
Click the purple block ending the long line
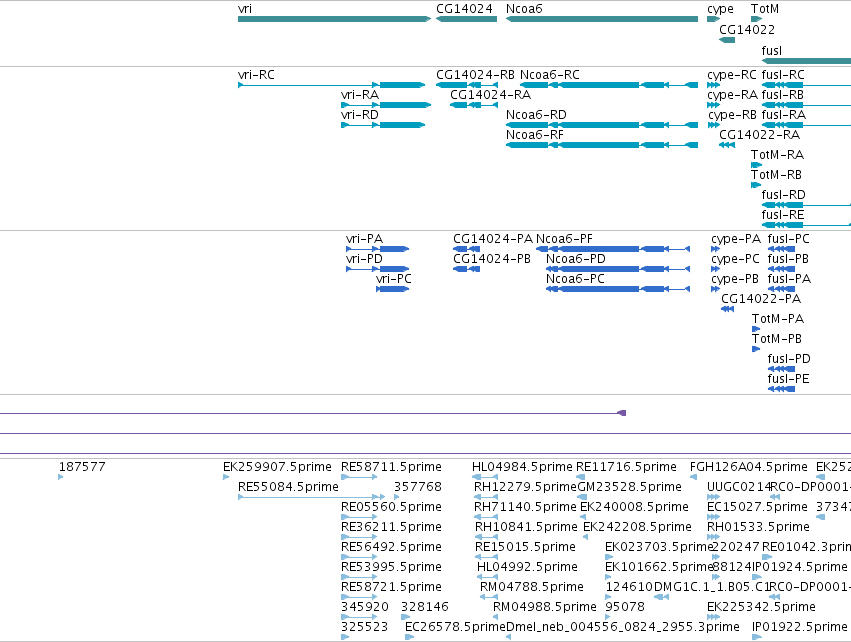pos(622,413)
